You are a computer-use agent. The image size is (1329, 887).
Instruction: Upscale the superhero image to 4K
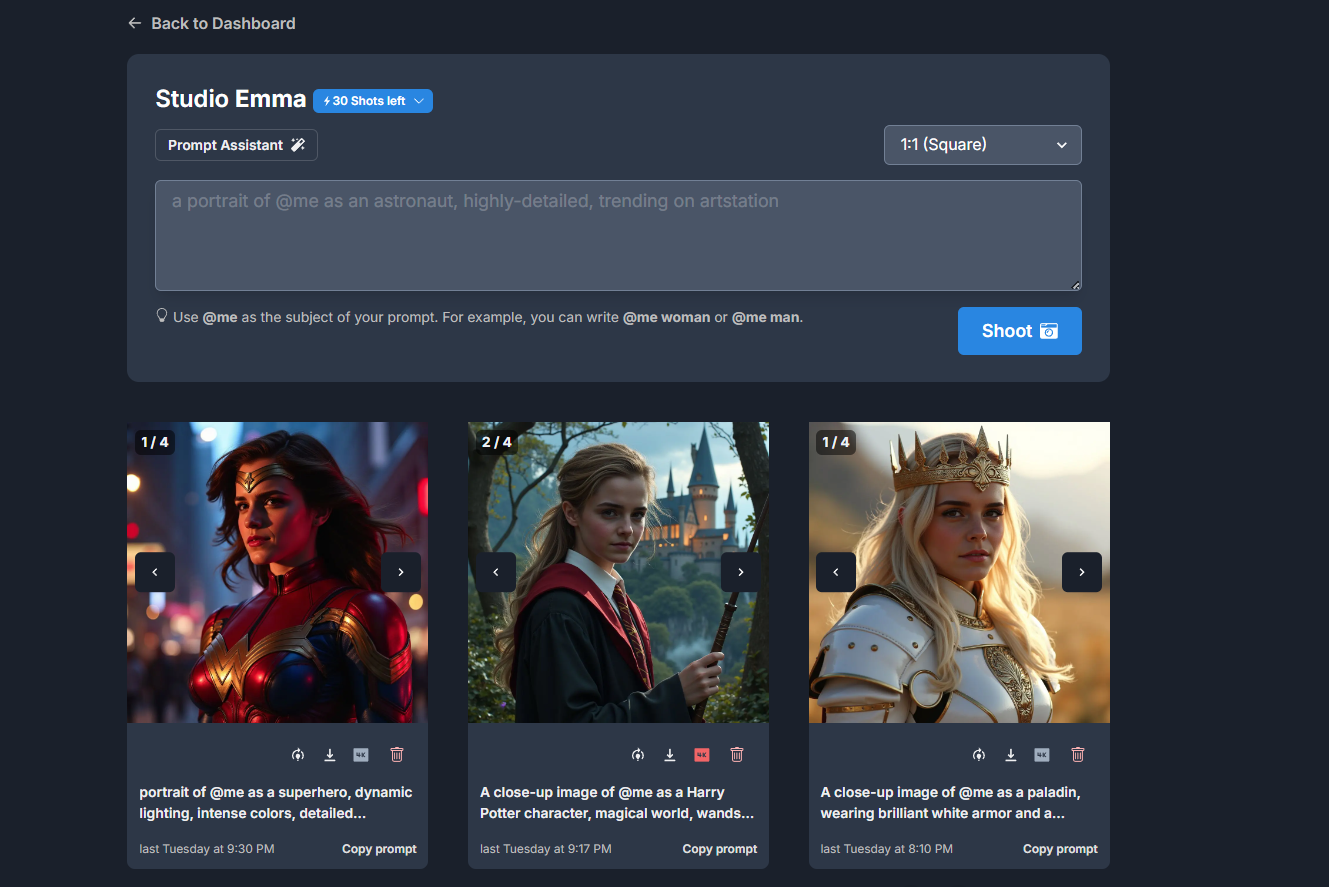click(x=361, y=755)
